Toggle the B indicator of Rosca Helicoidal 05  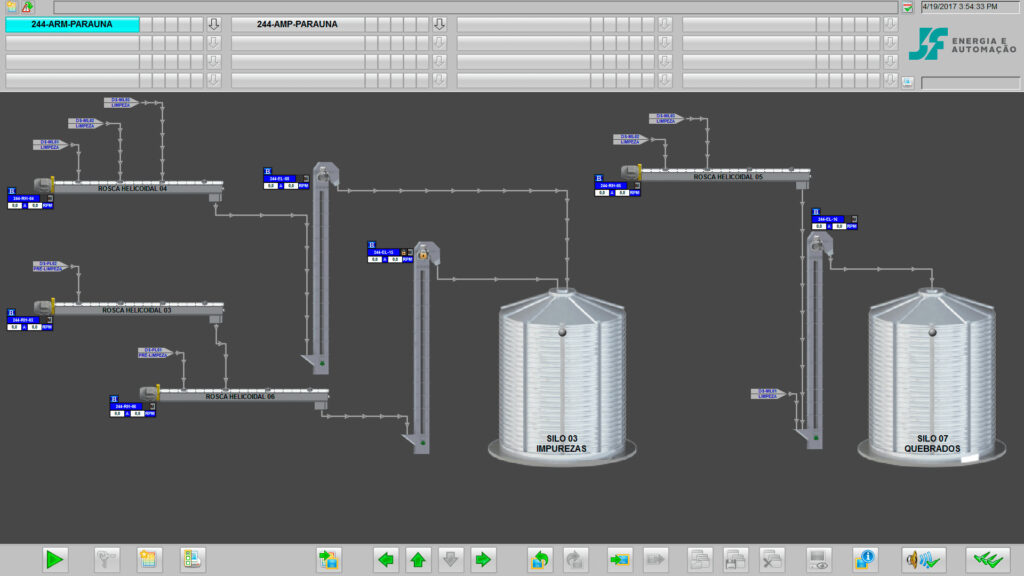click(x=599, y=178)
